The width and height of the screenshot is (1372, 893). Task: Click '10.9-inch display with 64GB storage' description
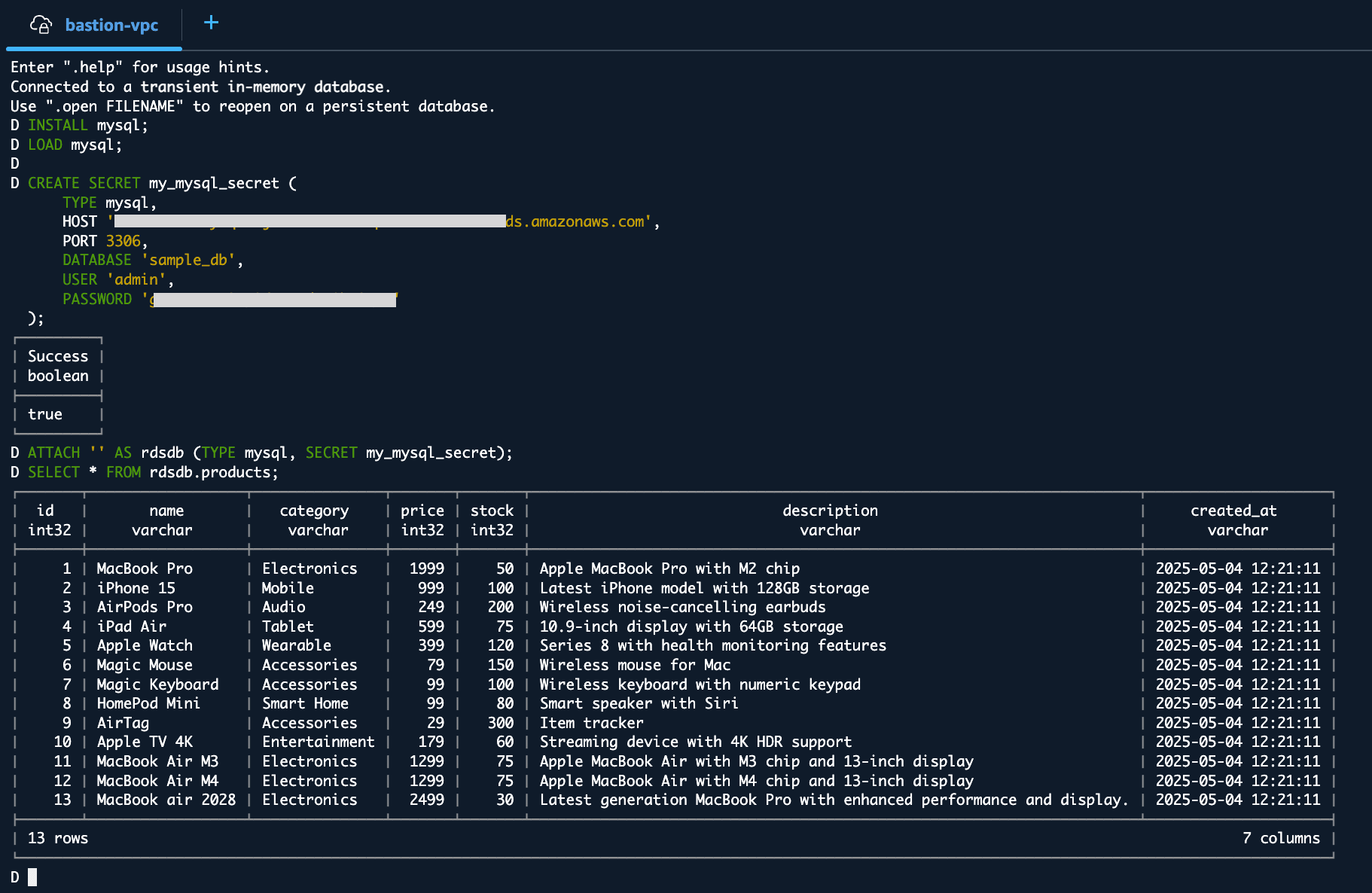point(691,626)
